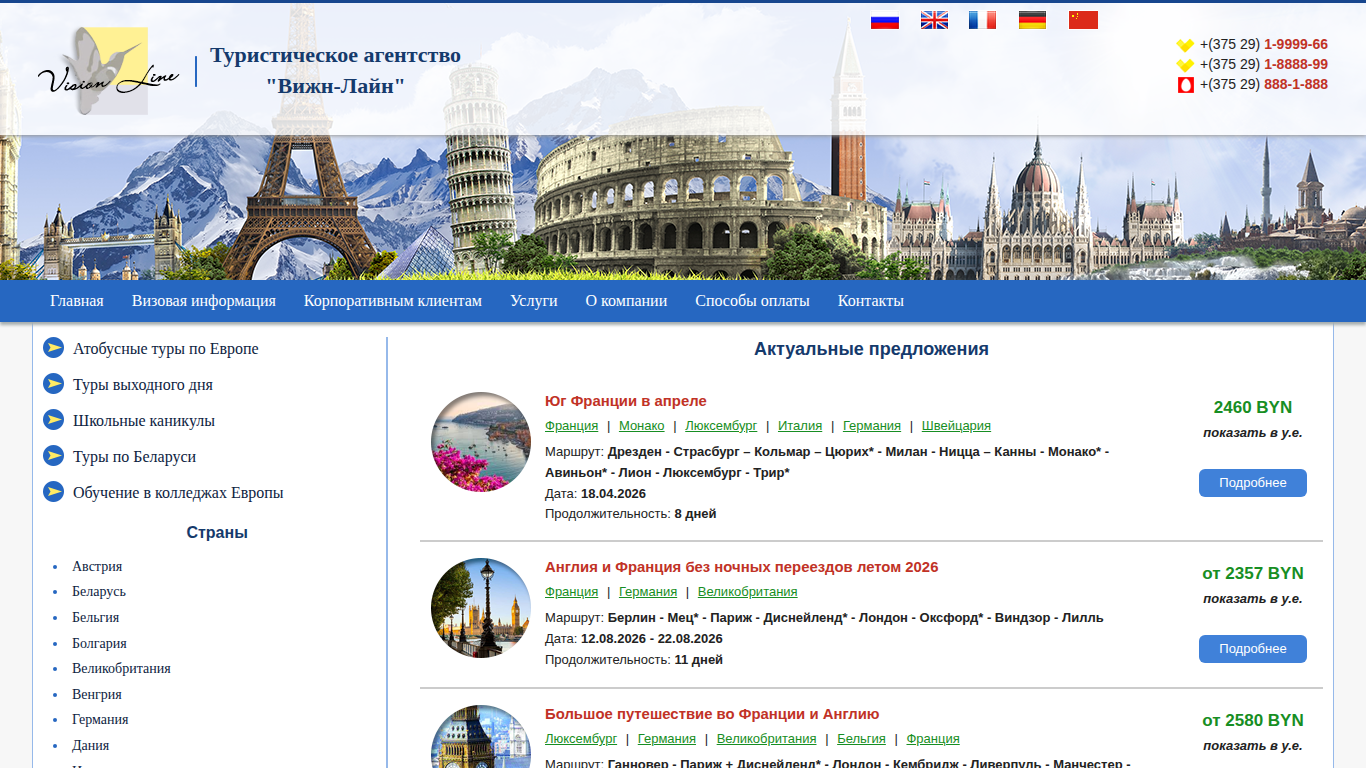Show от 2357 BYN price in у.е.

(1253, 599)
